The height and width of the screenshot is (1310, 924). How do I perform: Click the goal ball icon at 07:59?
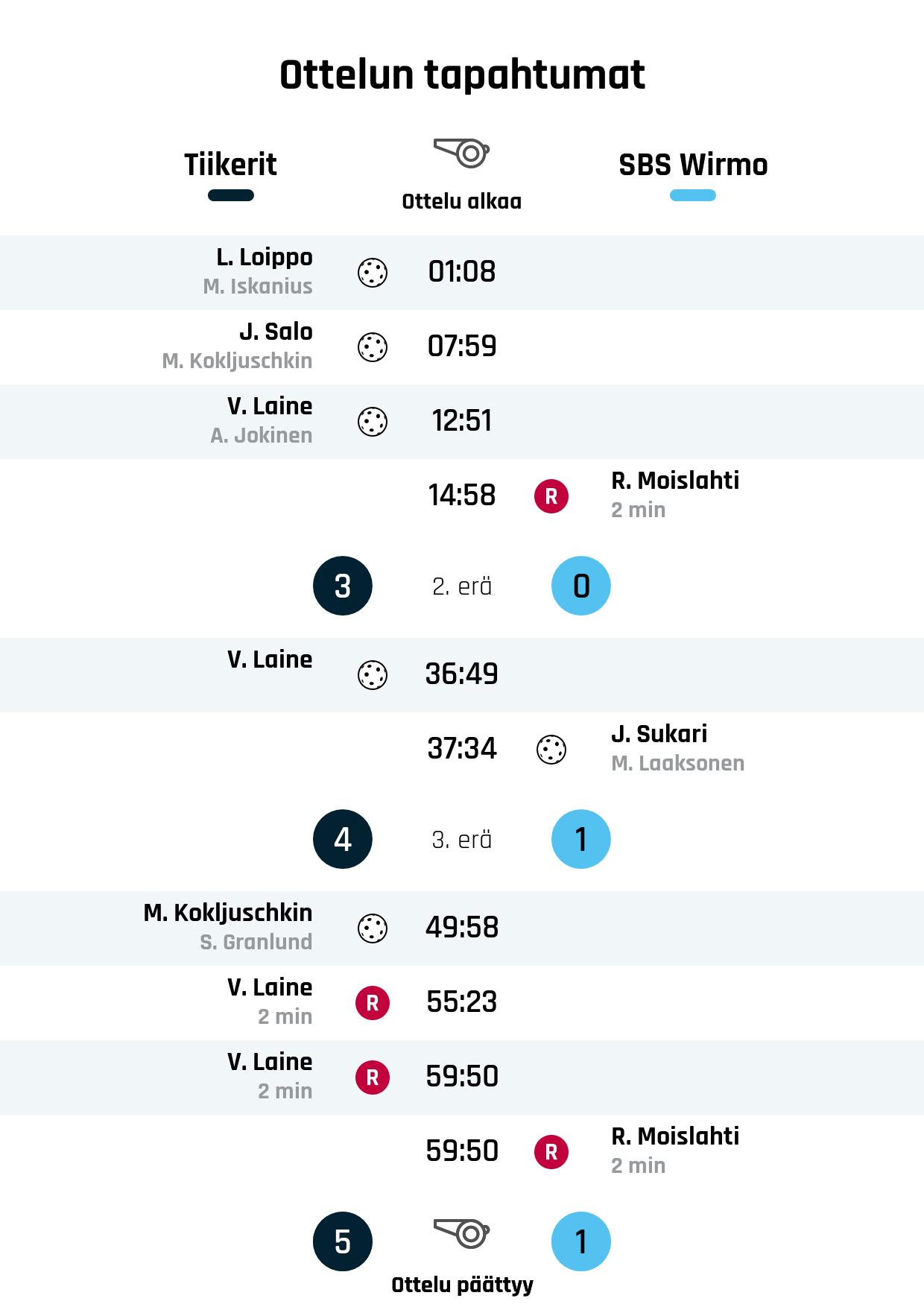pyautogui.click(x=373, y=347)
